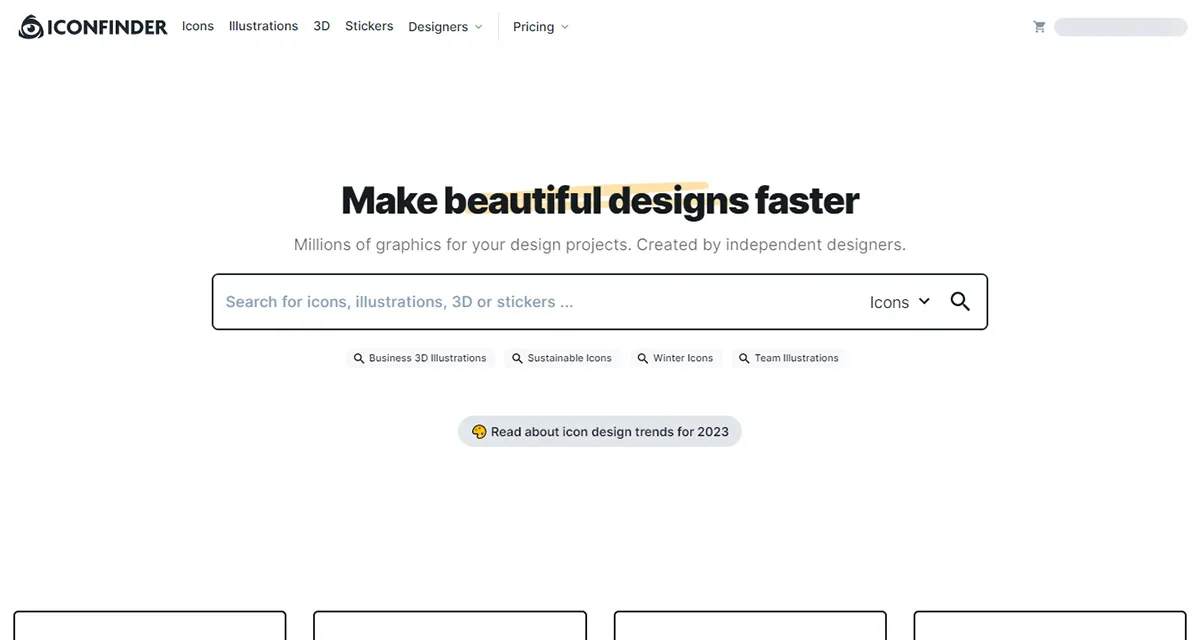
Task: Expand the Designers dropdown
Action: point(445,26)
